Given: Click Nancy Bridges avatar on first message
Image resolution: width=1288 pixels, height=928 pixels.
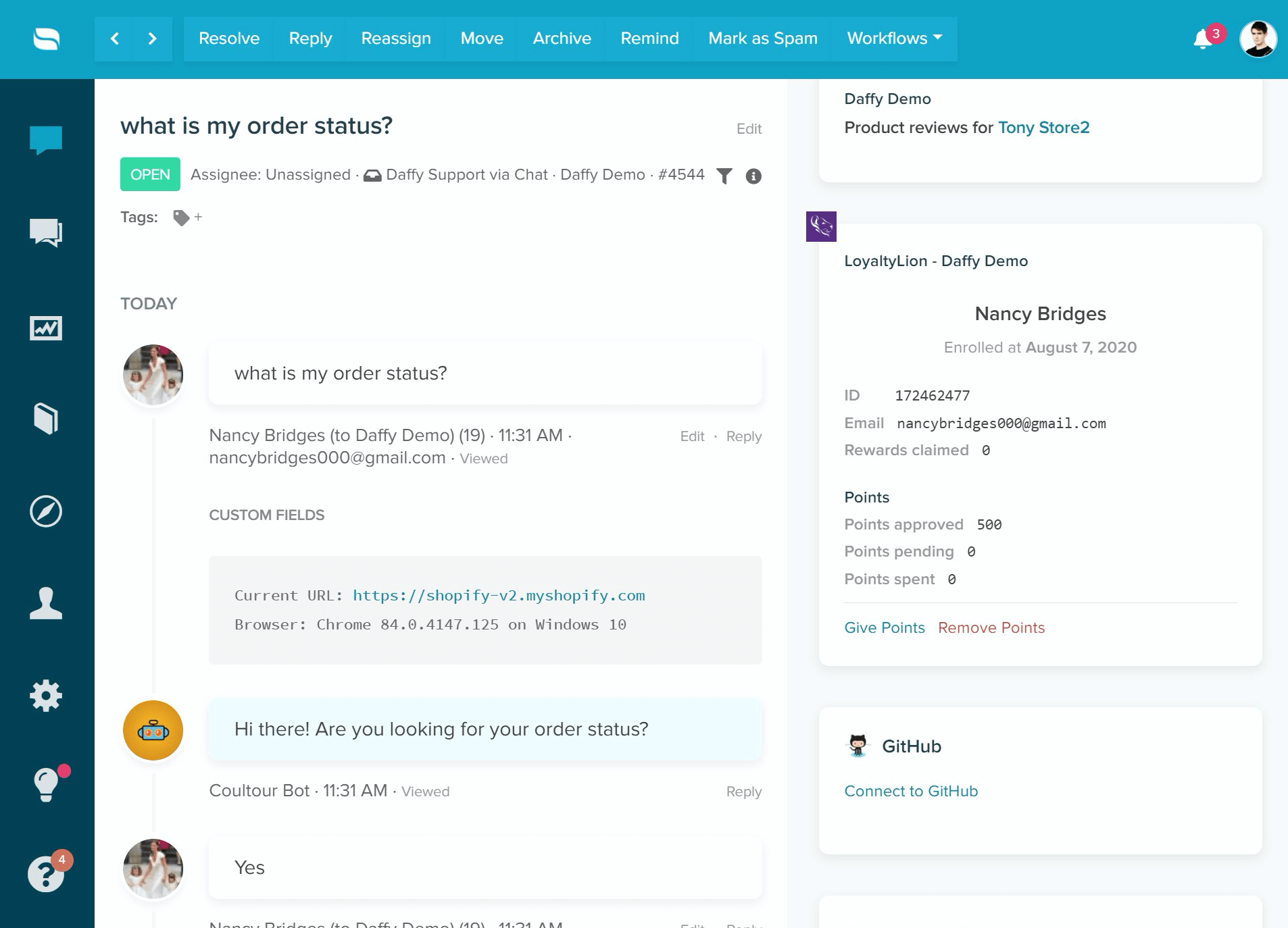Looking at the screenshot, I should point(153,375).
